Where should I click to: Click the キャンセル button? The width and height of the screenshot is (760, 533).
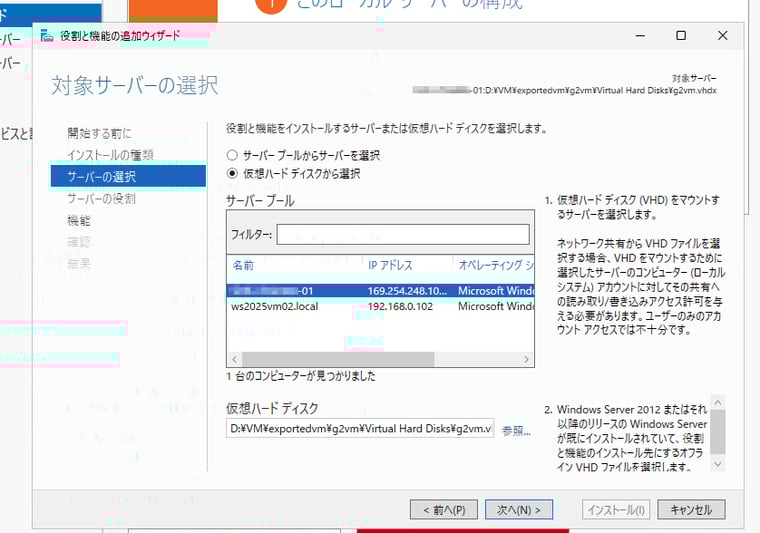[x=691, y=510]
